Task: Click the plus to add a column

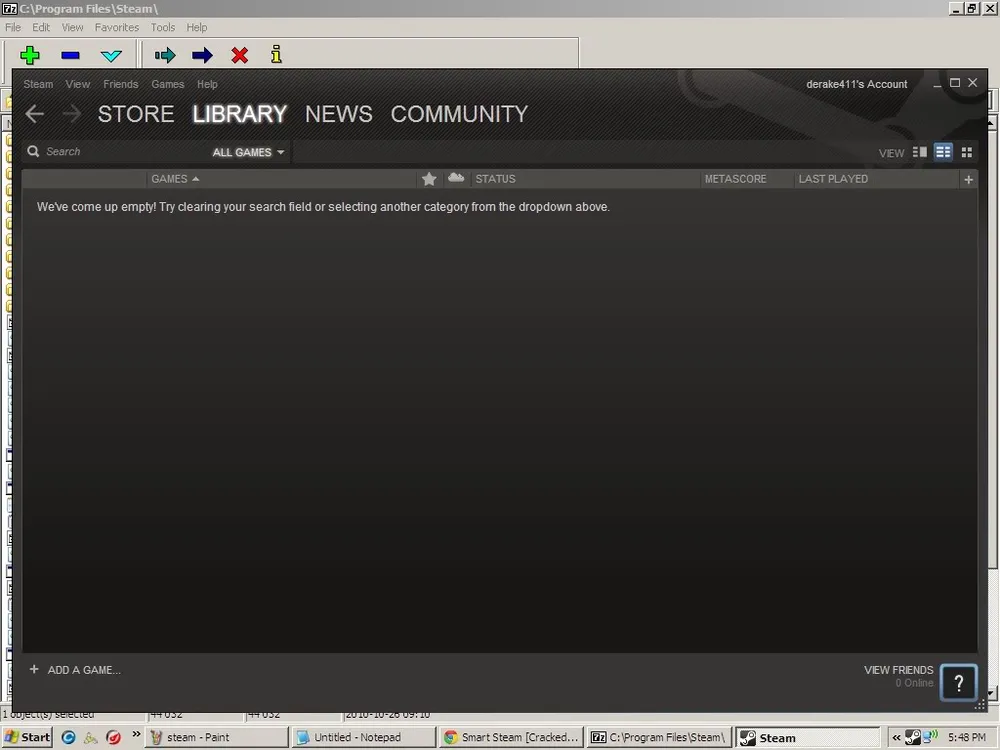Action: [x=967, y=179]
